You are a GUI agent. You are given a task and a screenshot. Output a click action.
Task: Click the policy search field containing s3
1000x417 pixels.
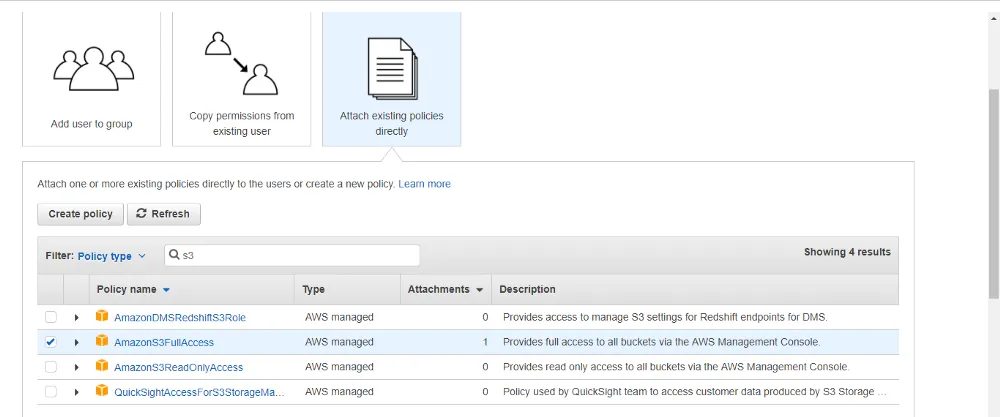(292, 255)
